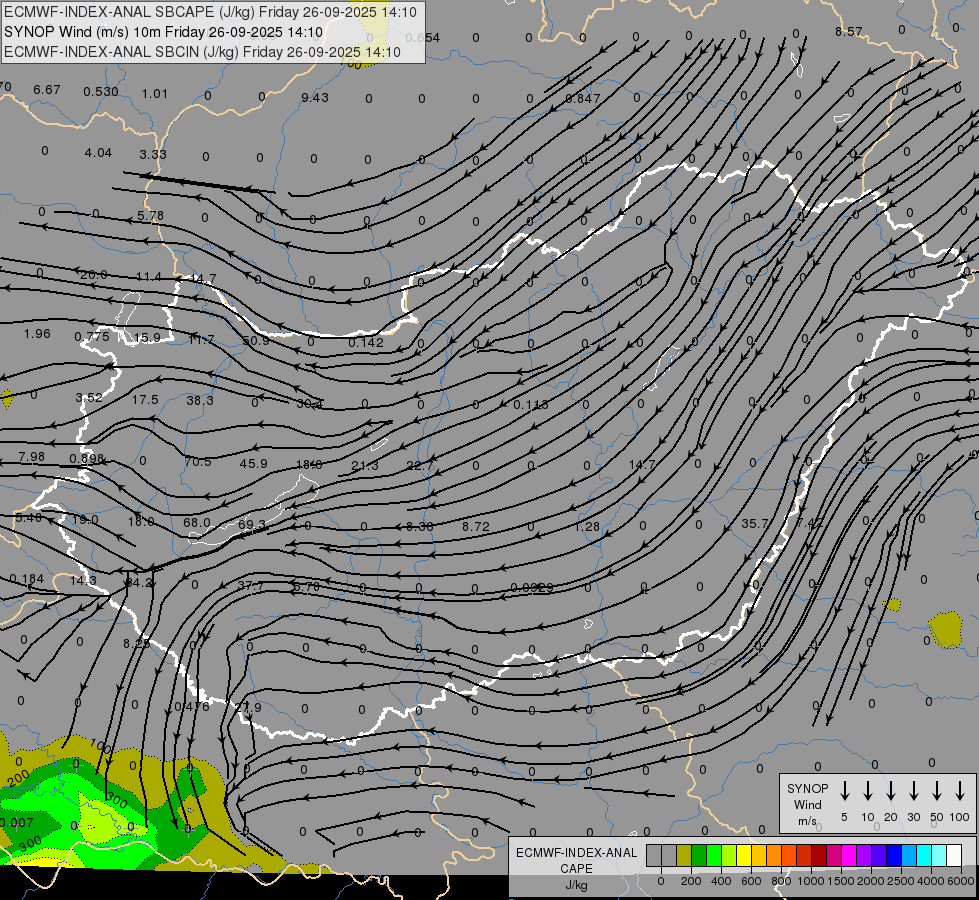Click the map value 0.184
Screen dimensions: 979x900
click(x=27, y=578)
